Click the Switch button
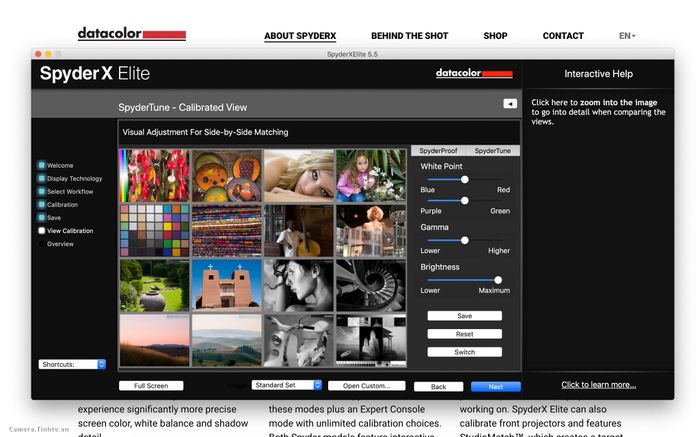This screenshot has width=700, height=437. (465, 352)
